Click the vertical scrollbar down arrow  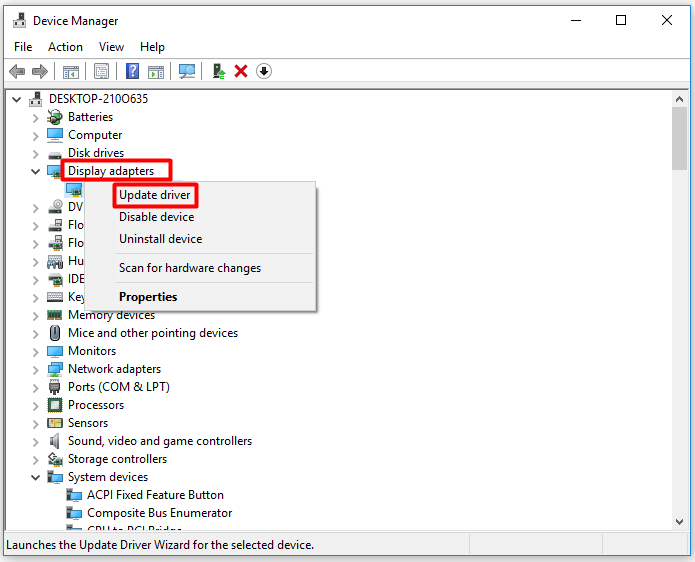click(x=680, y=521)
